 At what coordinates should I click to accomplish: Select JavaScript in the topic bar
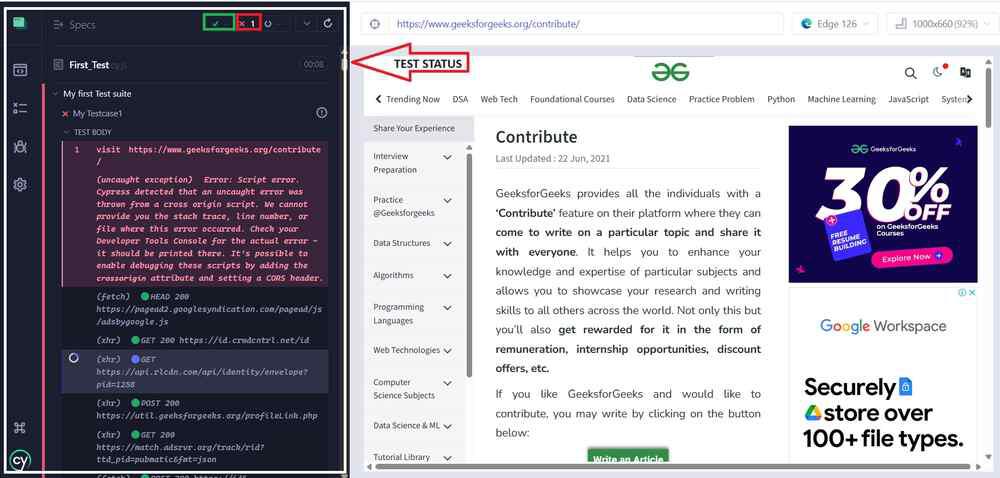(x=908, y=99)
